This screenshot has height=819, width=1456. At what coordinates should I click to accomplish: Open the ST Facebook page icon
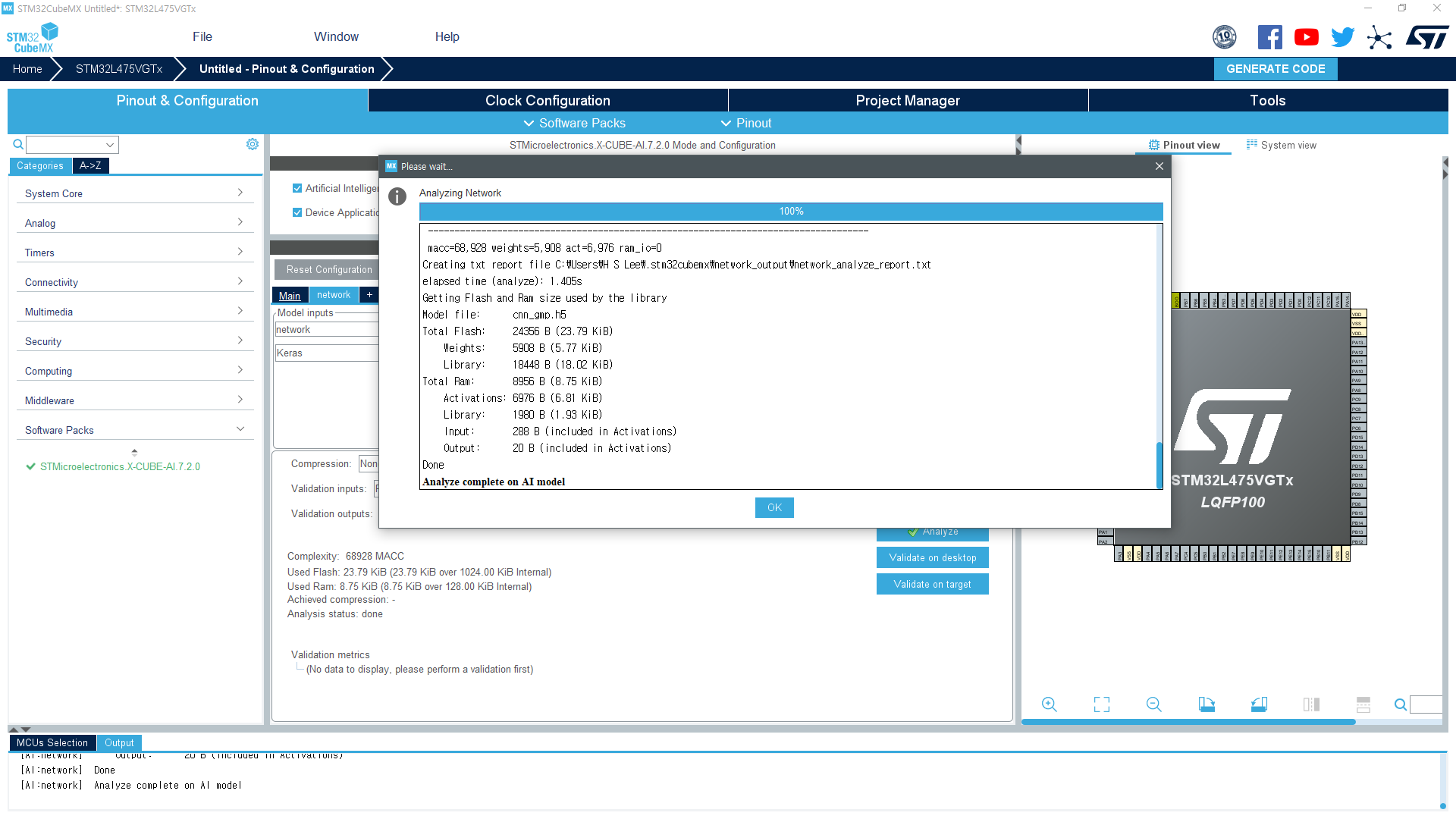(x=1269, y=37)
